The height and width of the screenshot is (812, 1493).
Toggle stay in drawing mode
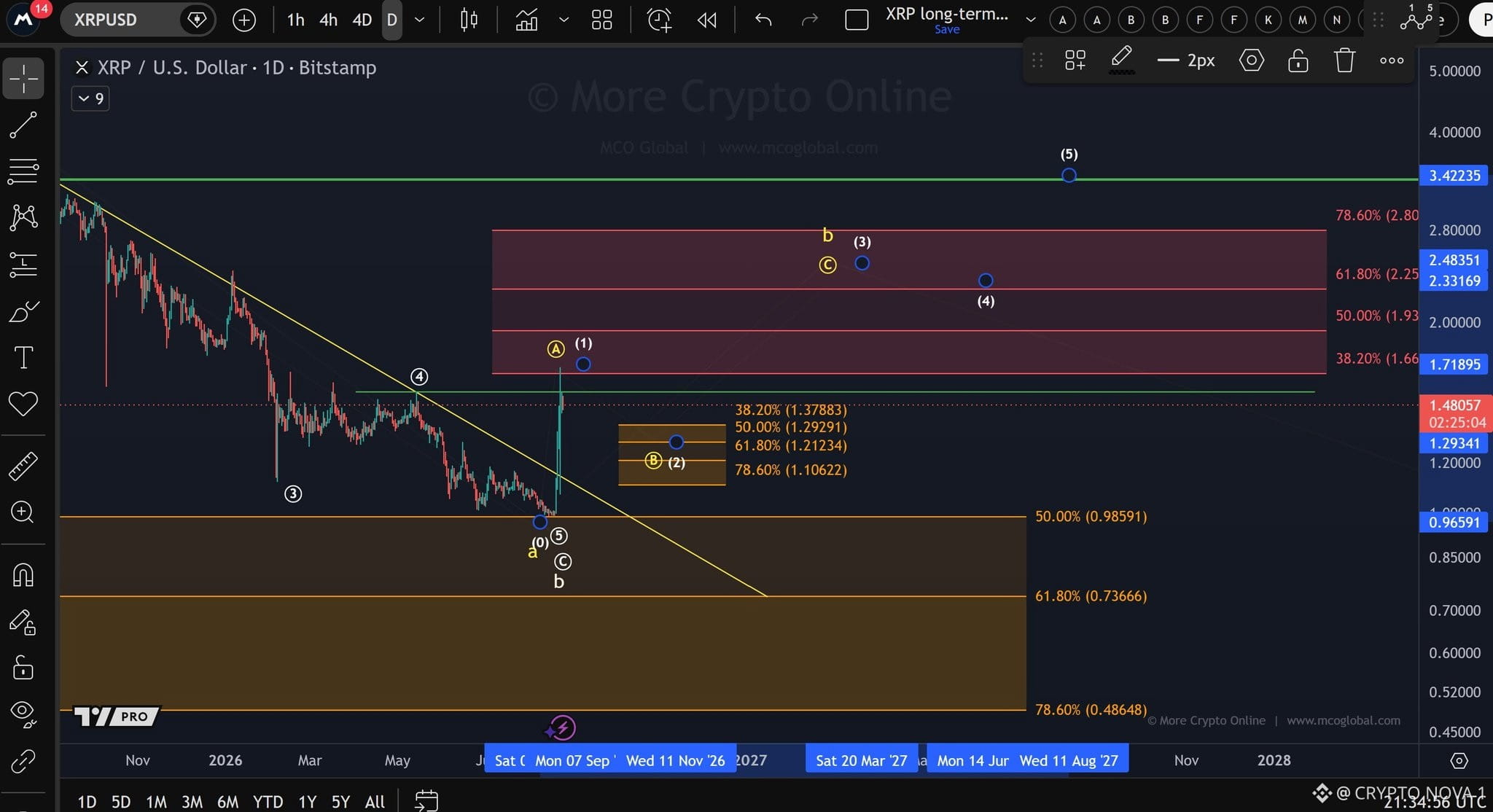click(23, 622)
